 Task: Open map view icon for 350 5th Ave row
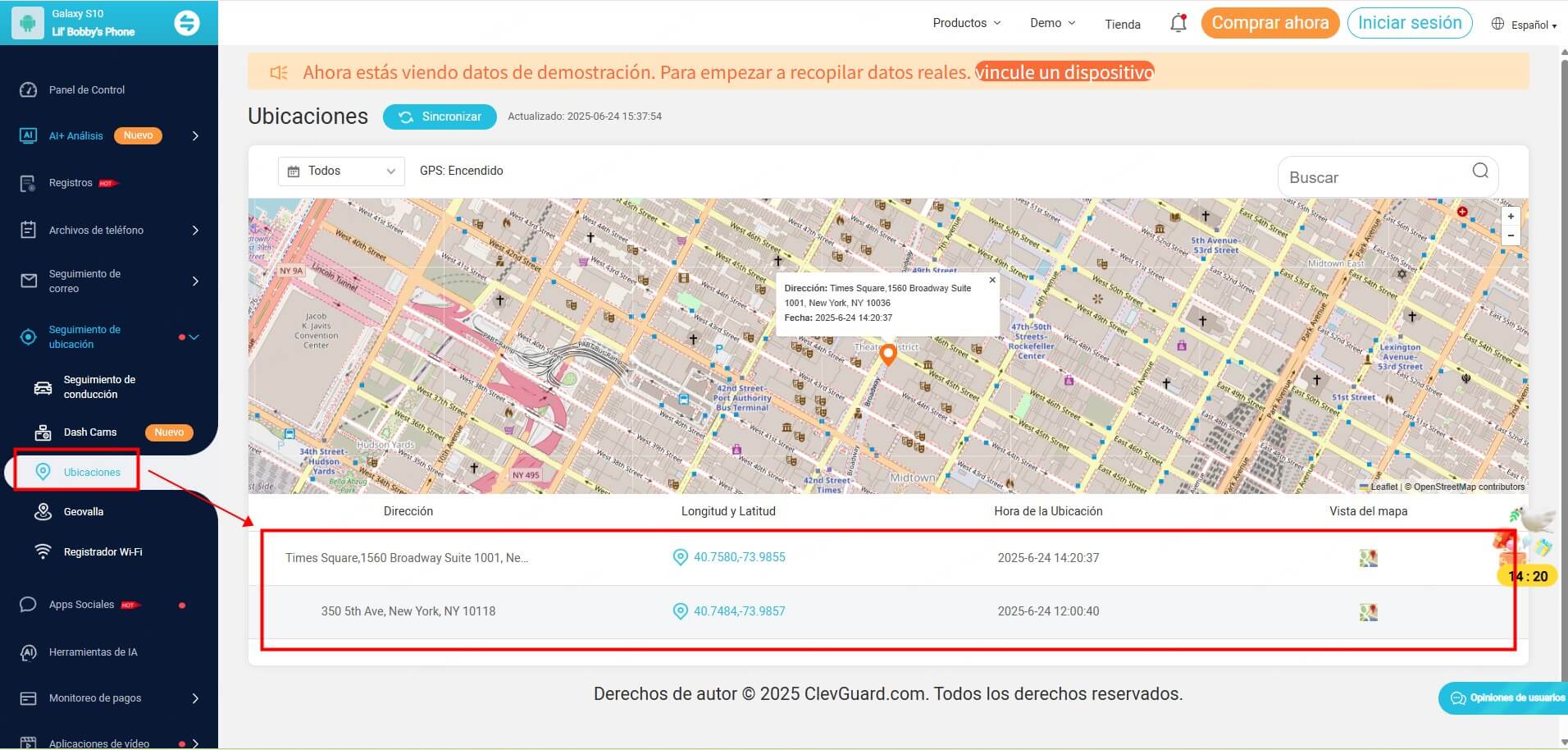1368,611
